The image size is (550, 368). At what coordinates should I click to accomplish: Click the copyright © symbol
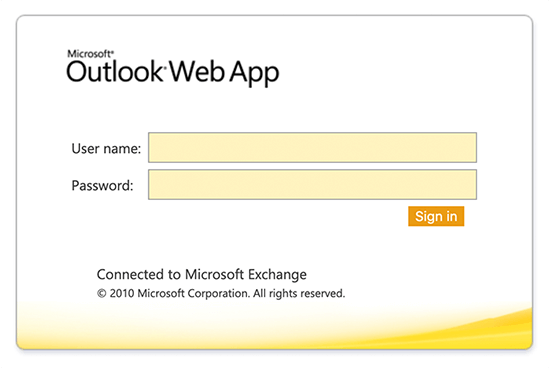[101, 293]
